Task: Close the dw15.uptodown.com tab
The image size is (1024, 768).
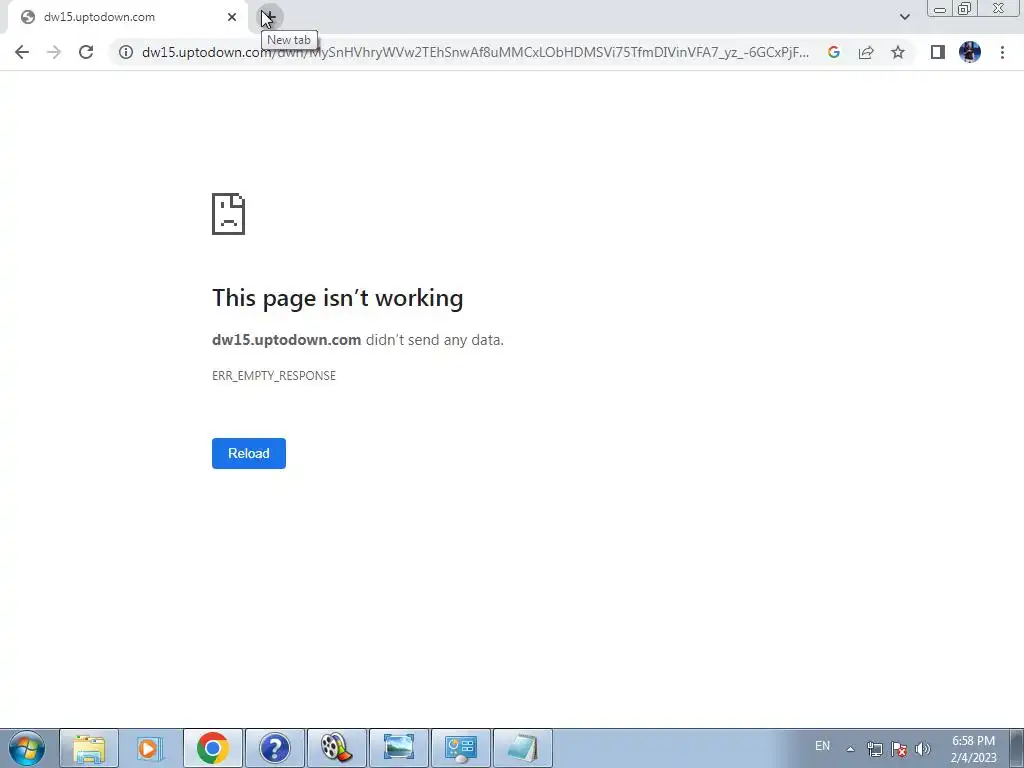Action: tap(232, 17)
